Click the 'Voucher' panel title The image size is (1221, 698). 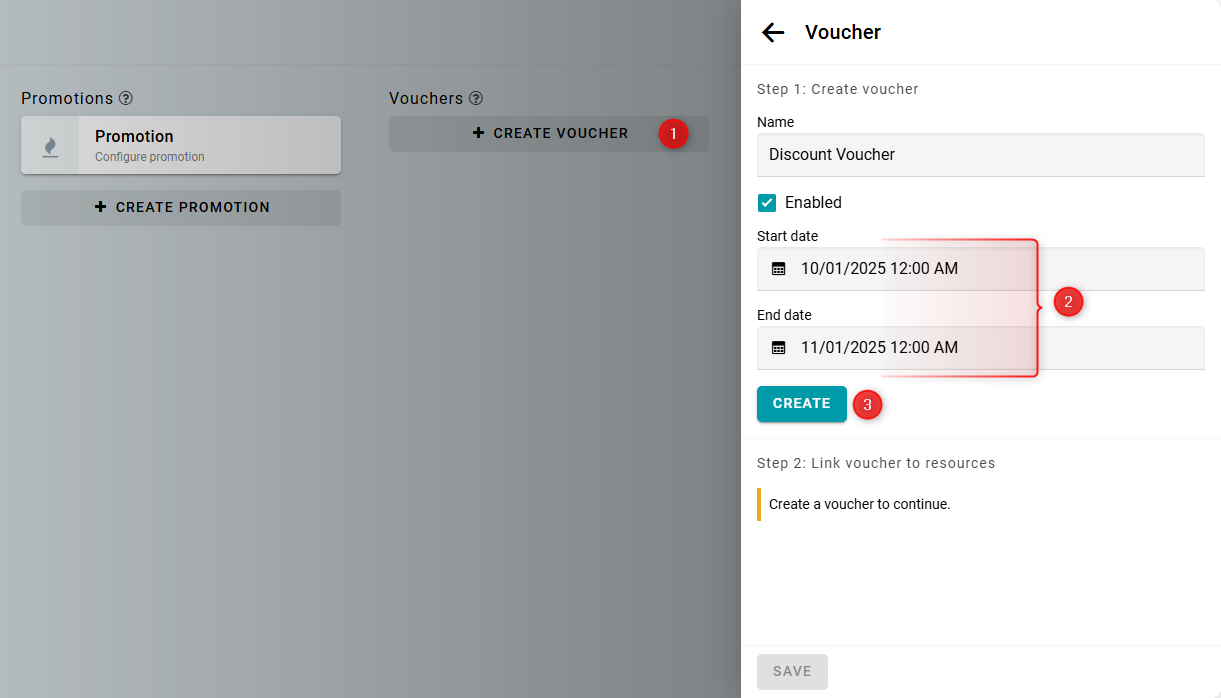pos(843,32)
